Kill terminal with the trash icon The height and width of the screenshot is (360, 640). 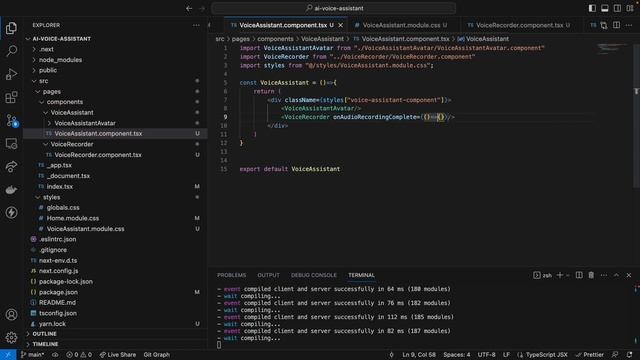click(591, 276)
